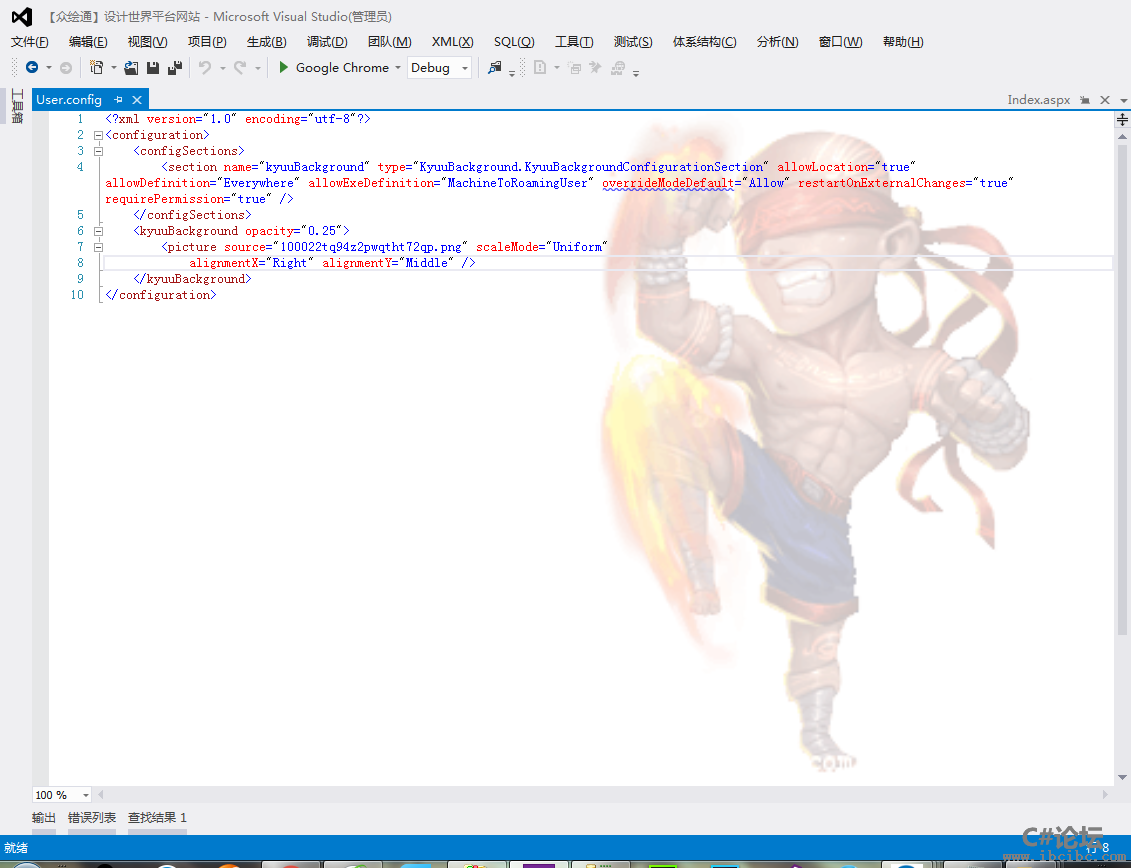Click the disabled arrow-star icon in second toolbar
Viewport: 1131px width, 868px height.
(595, 68)
